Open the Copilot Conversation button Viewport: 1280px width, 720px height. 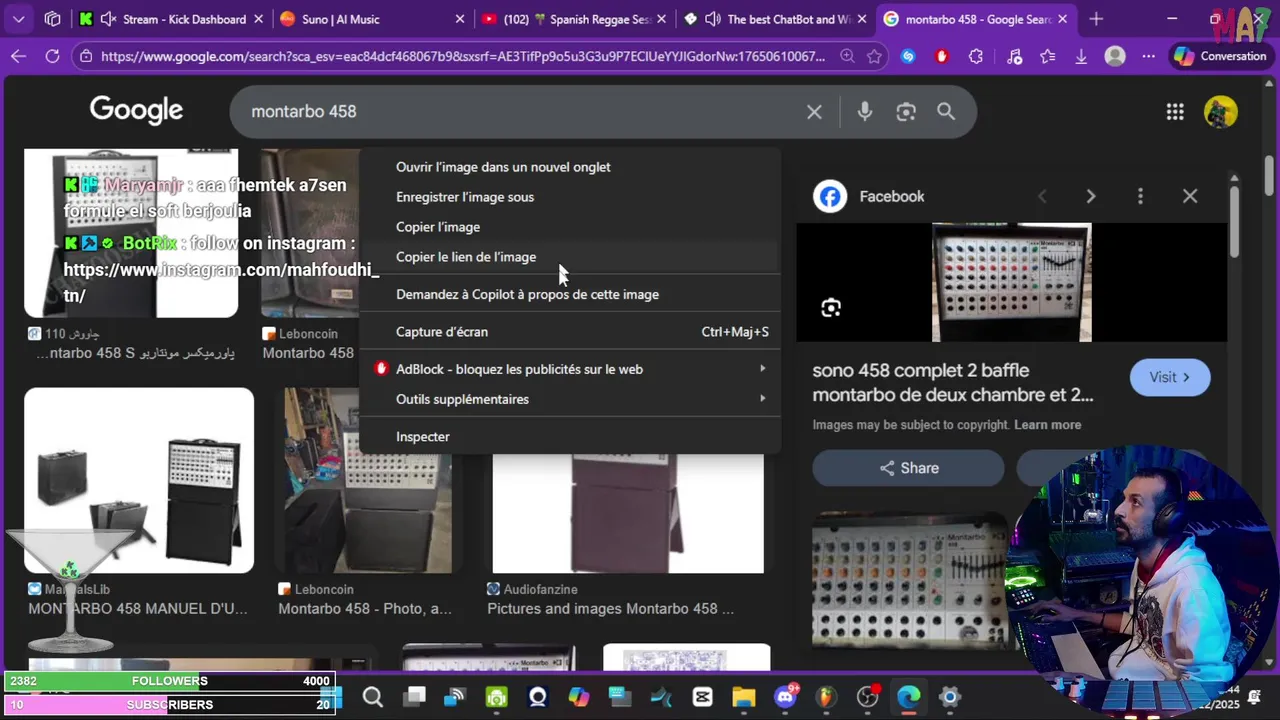click(x=1220, y=57)
